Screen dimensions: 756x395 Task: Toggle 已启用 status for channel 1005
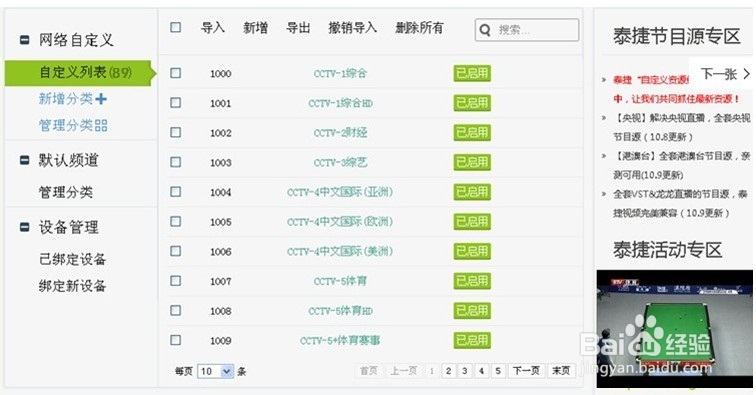click(x=472, y=221)
